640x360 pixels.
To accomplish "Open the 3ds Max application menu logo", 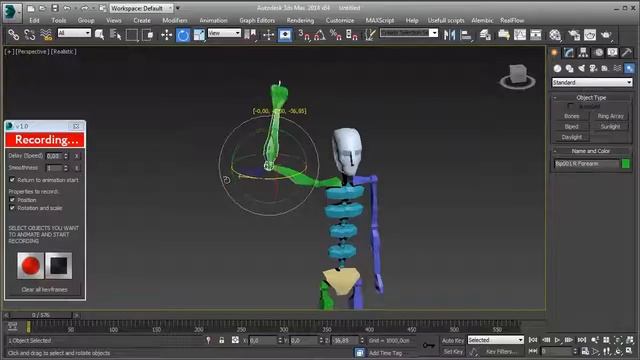I will (11, 12).
